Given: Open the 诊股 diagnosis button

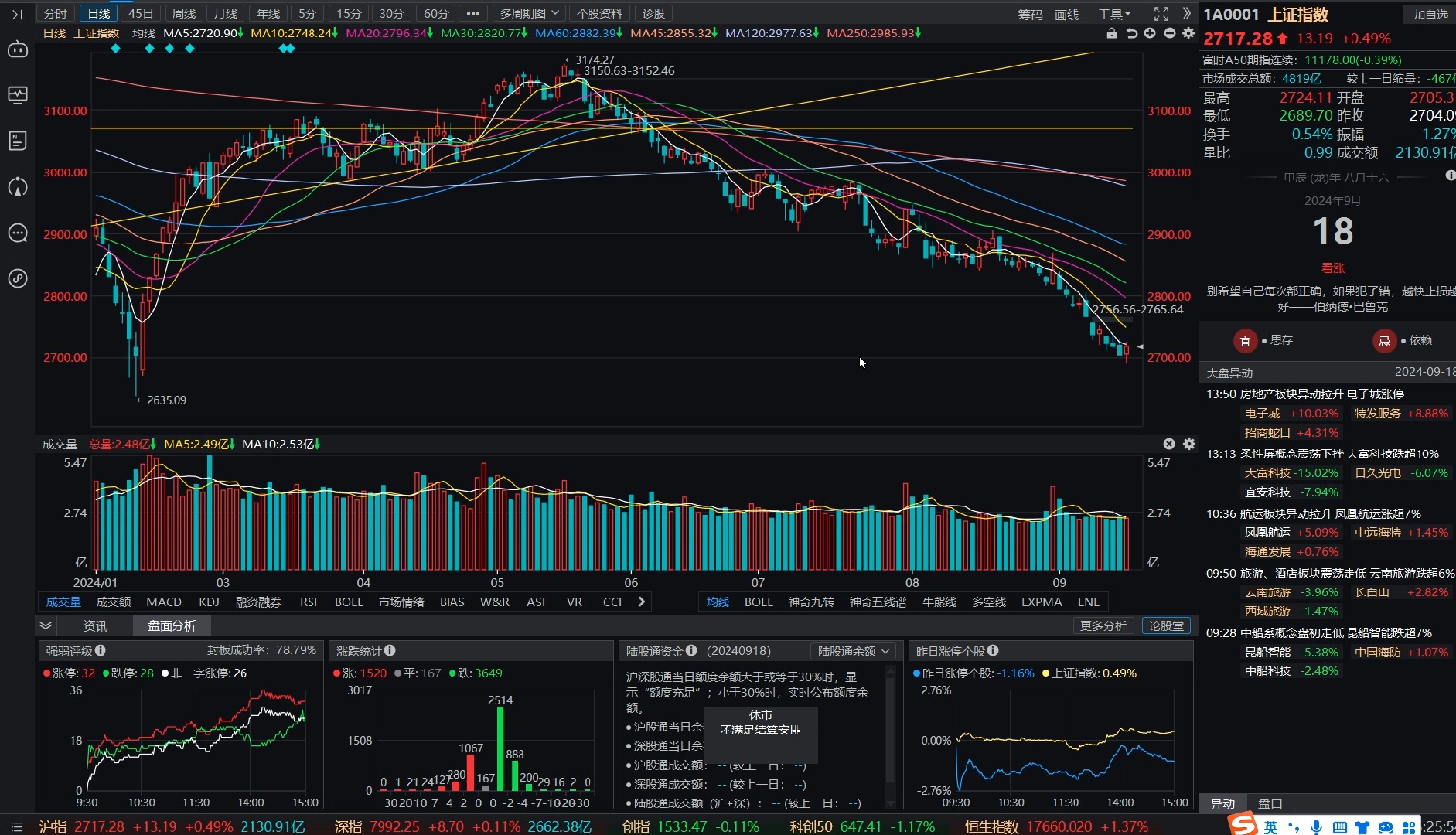Looking at the screenshot, I should click(653, 13).
